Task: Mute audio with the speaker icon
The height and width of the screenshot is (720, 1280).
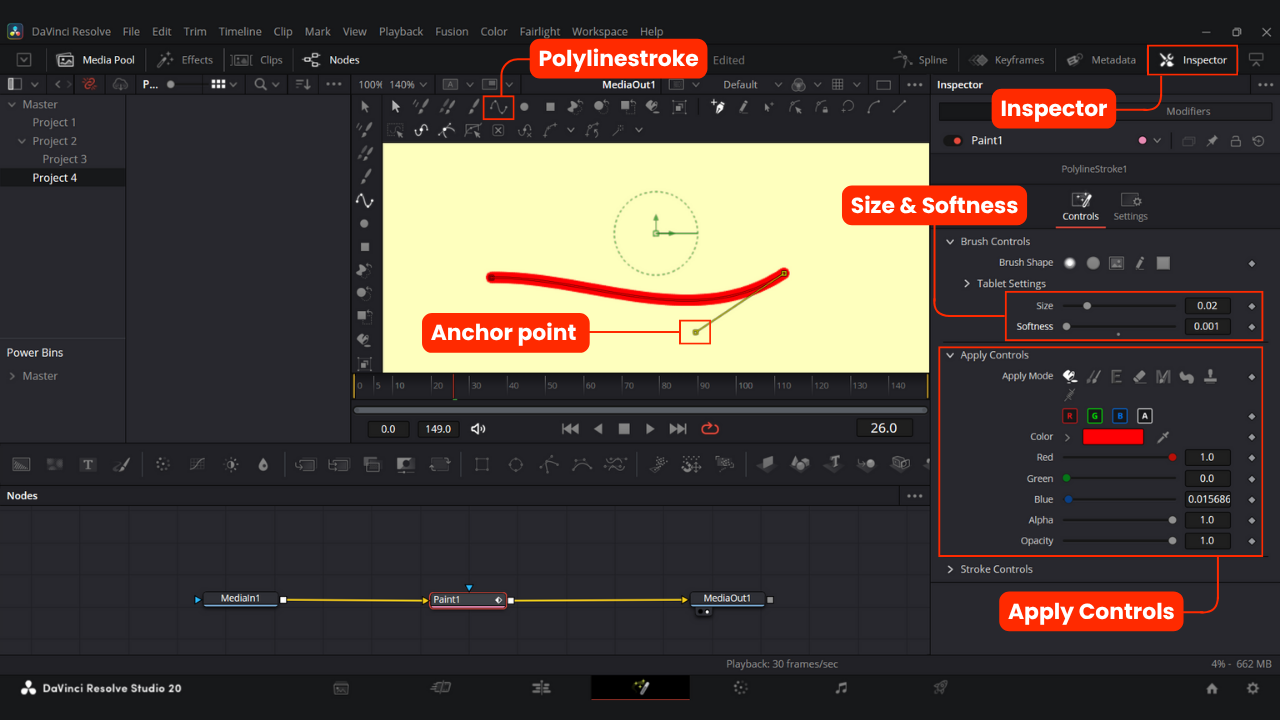Action: coord(478,429)
